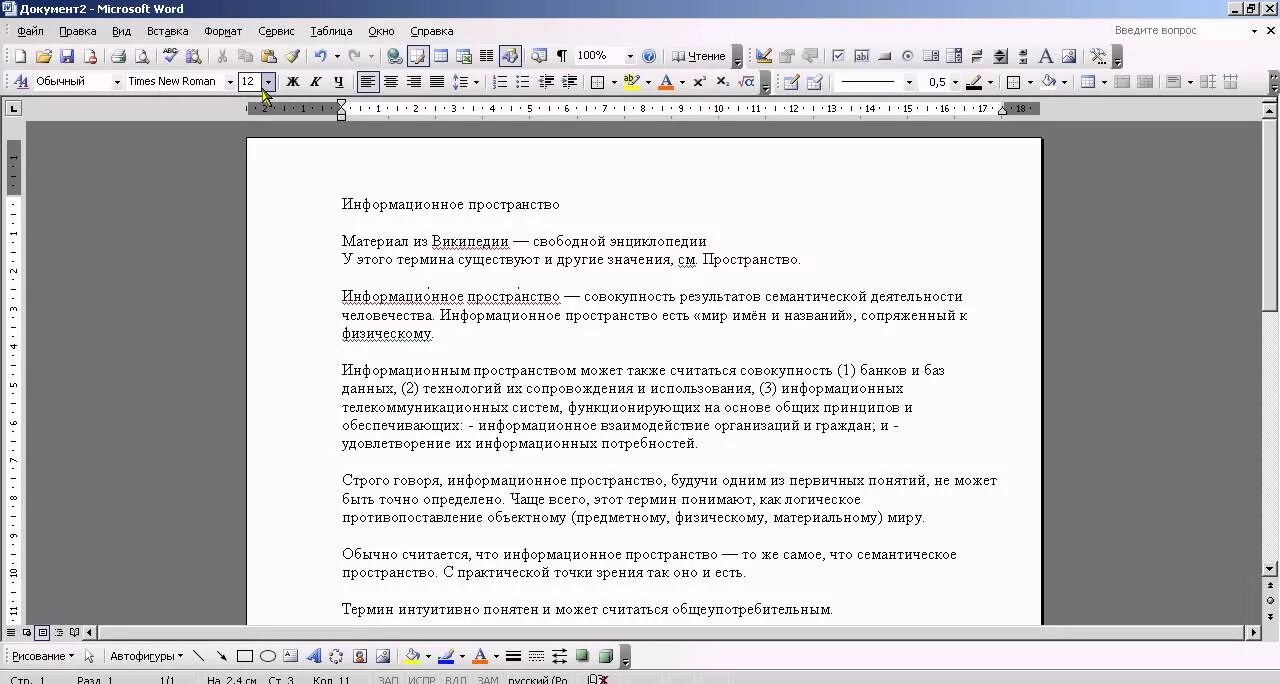Open line style dropdown in tables toolbar

coord(908,82)
